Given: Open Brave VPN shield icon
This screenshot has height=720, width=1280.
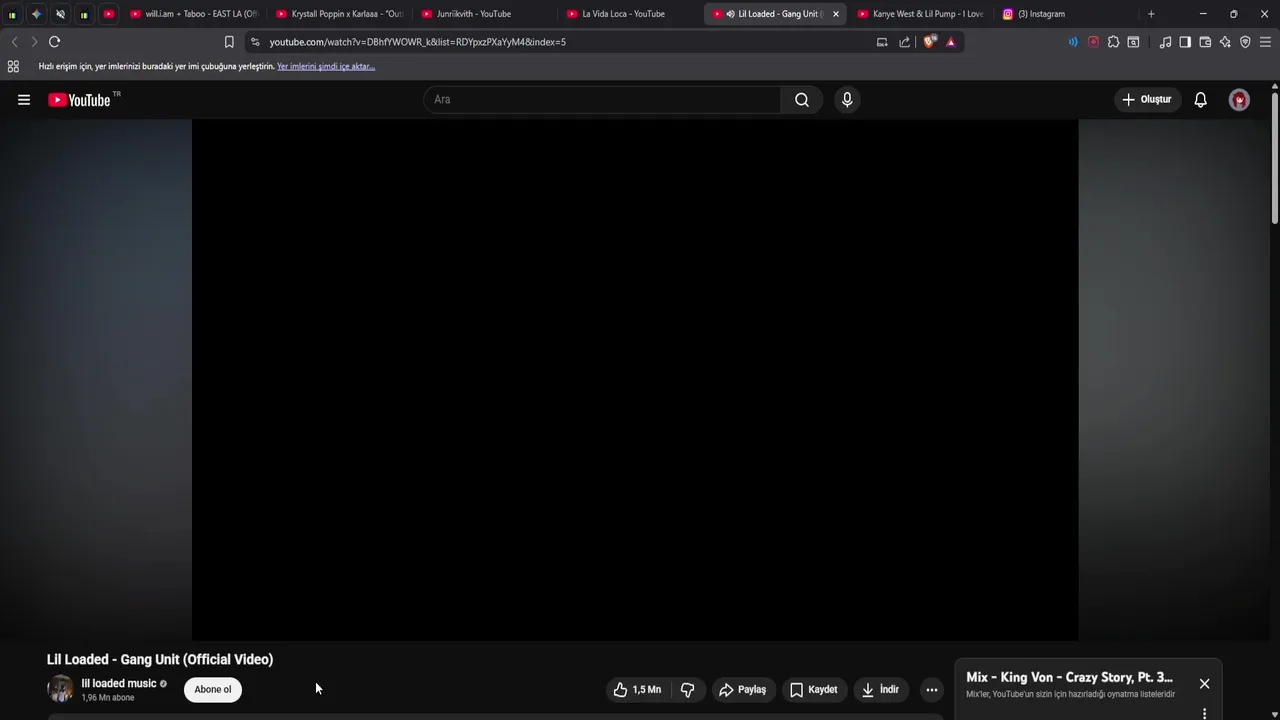Looking at the screenshot, I should [1245, 42].
